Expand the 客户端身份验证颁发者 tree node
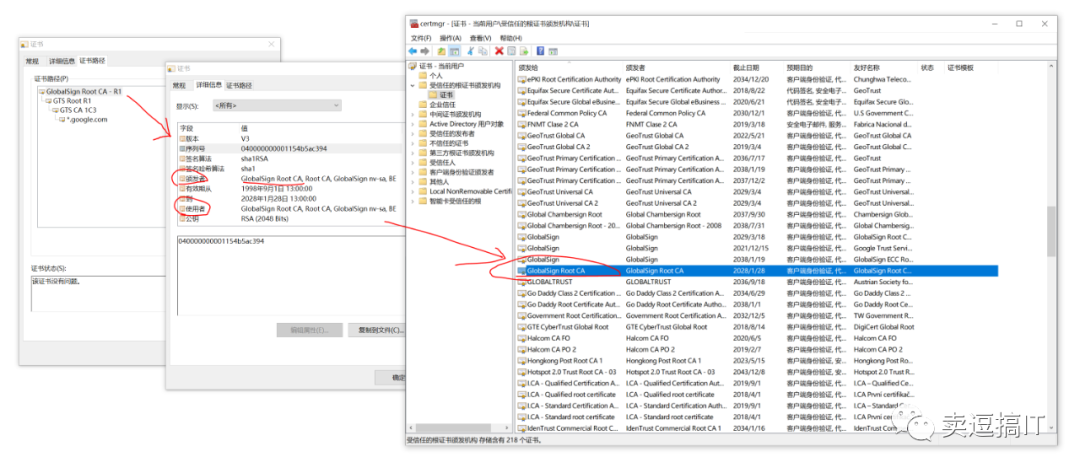 (413, 172)
